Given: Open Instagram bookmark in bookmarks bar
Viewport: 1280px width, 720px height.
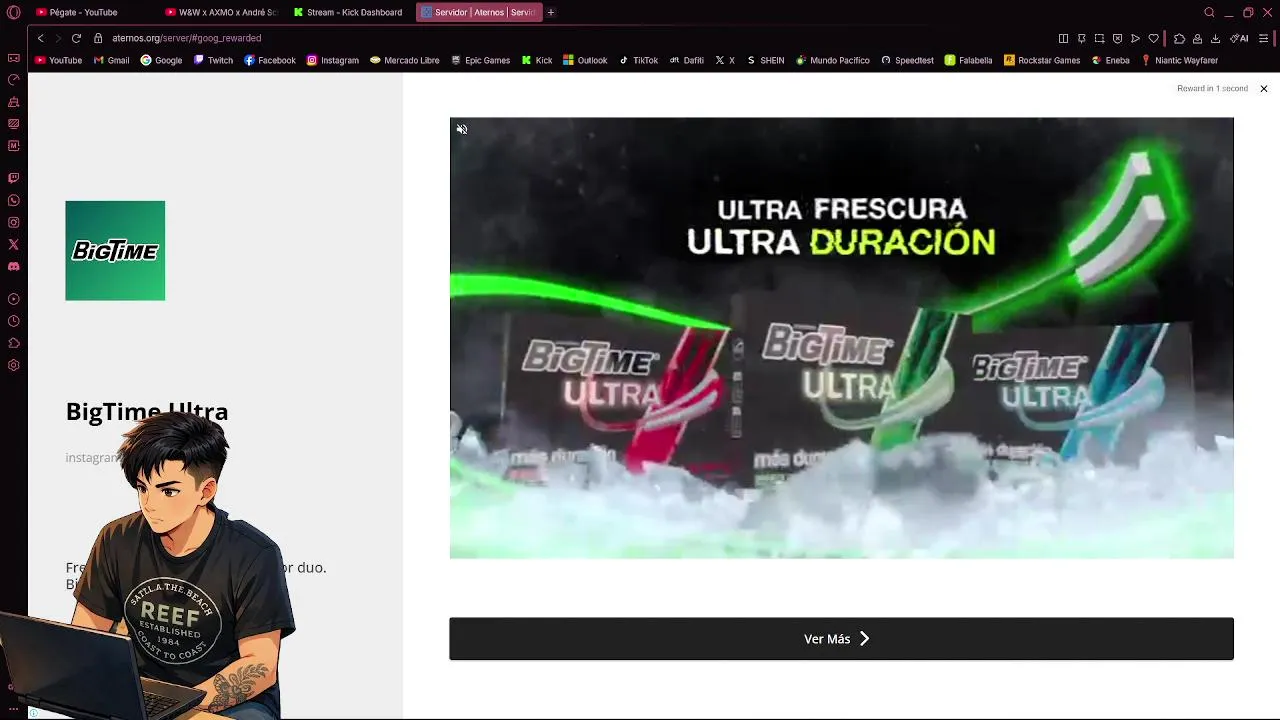Looking at the screenshot, I should (x=333, y=60).
